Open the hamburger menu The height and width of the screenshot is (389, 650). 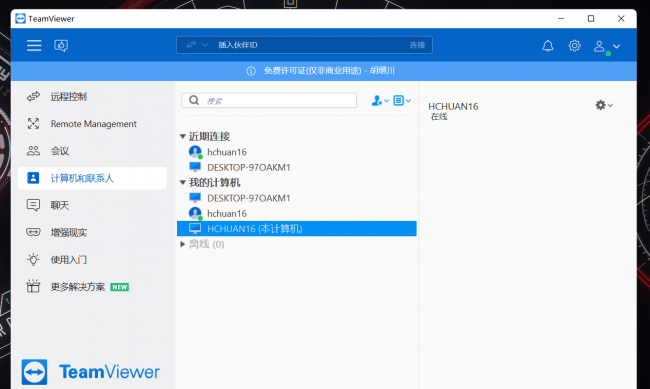click(x=34, y=46)
